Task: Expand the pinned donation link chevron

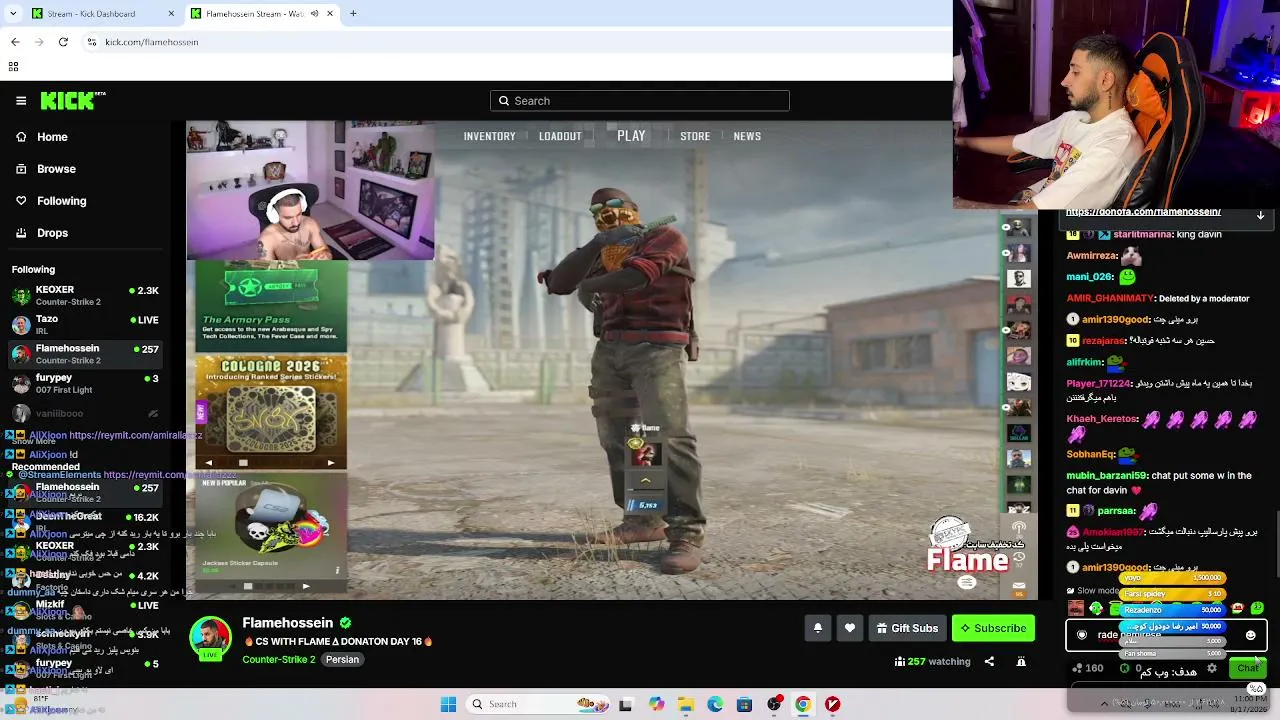Action: (x=1260, y=215)
